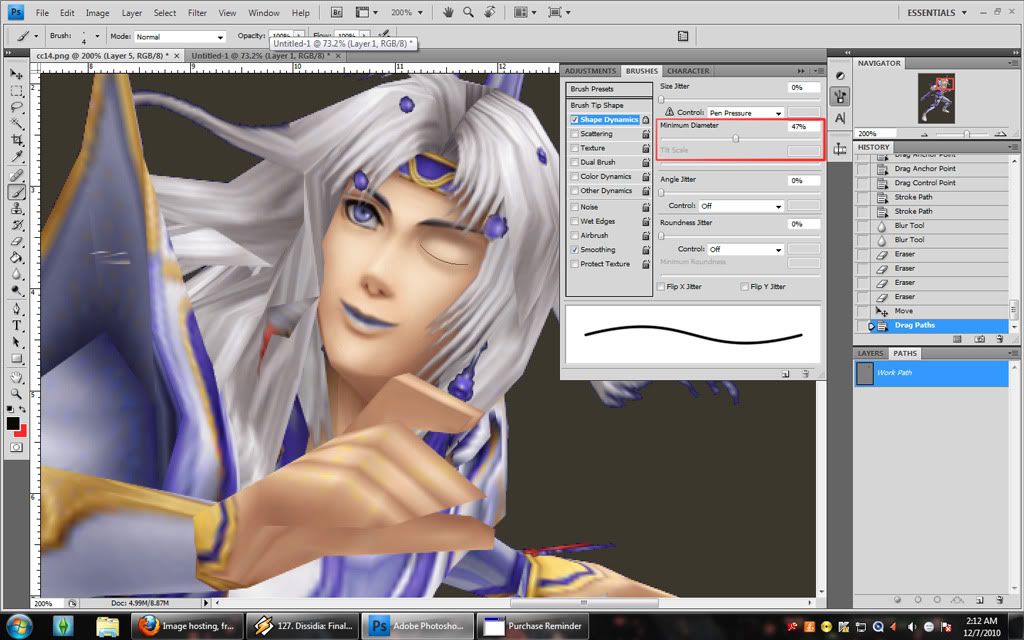
Task: Select the Move step in History
Action: 904,311
